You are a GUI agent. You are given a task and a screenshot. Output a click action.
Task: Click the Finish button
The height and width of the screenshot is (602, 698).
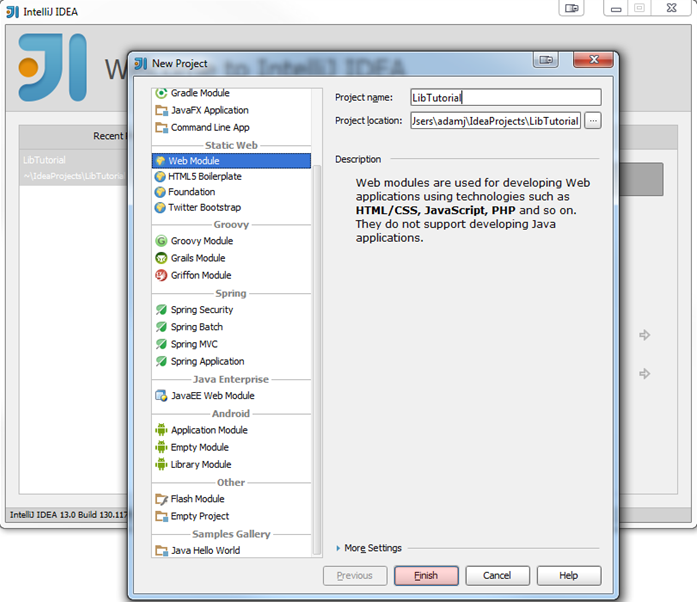[x=426, y=576]
